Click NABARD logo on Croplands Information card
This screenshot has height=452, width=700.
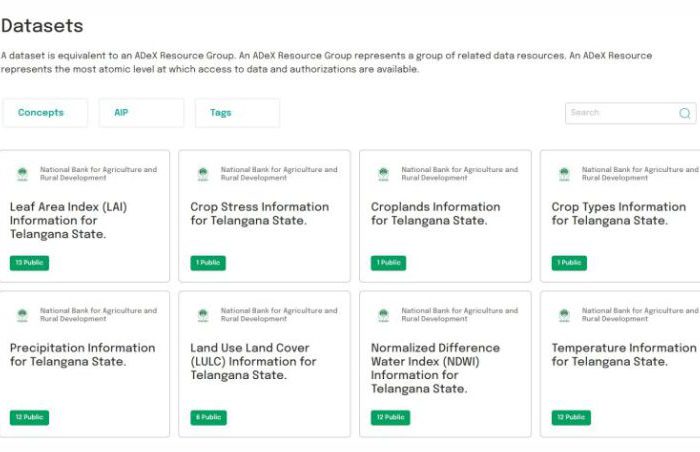coord(383,173)
